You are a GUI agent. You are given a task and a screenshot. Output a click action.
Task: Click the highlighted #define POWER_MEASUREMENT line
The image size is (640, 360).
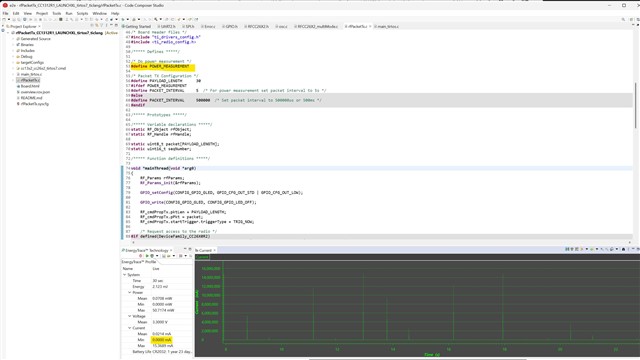(x=162, y=66)
